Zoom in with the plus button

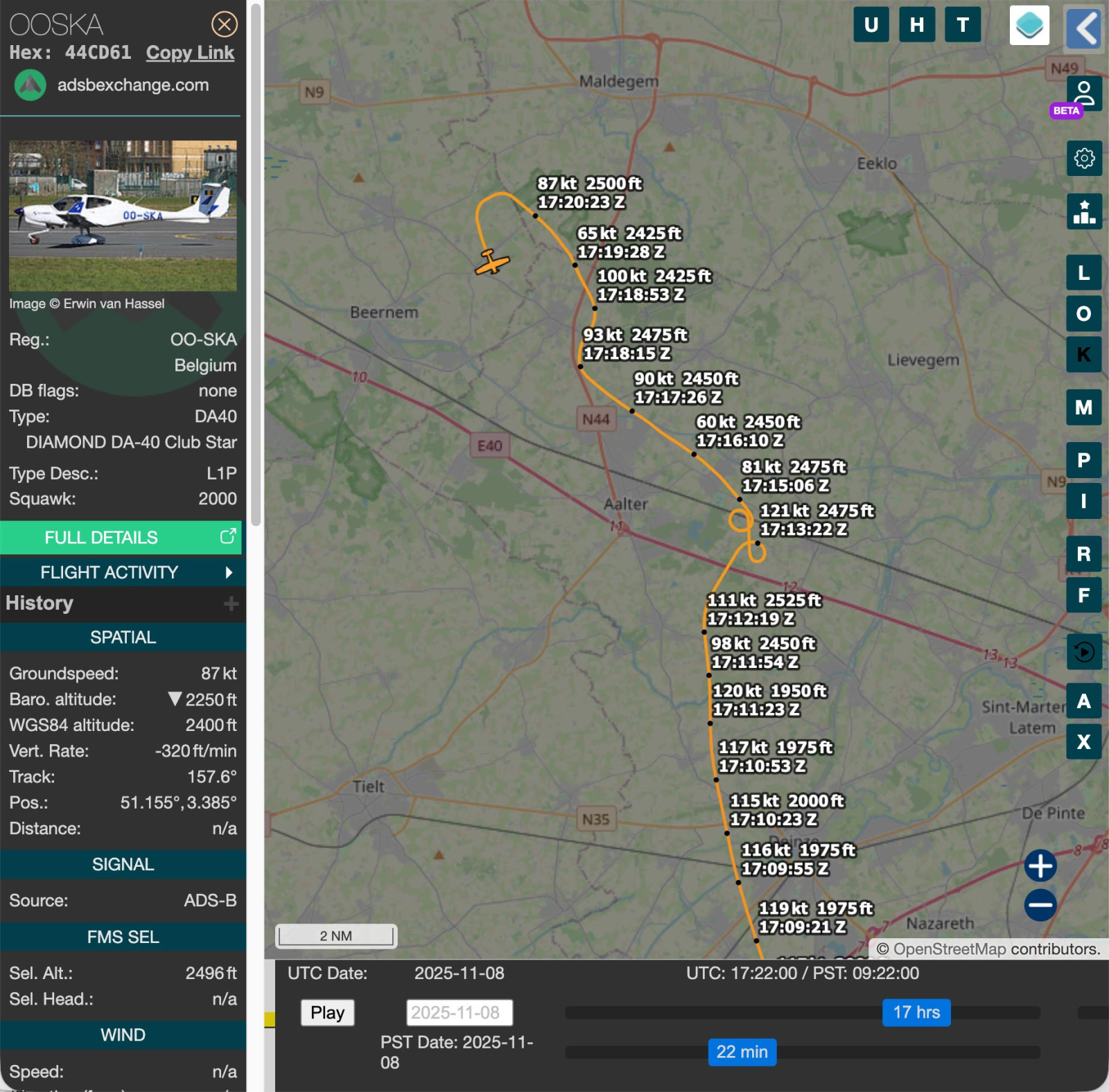1040,865
